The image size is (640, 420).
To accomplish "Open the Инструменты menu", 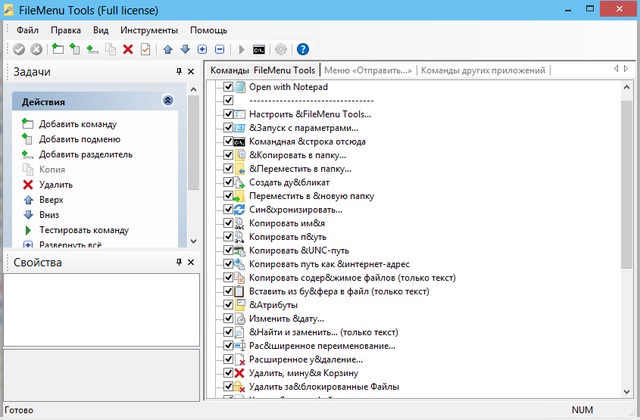I will 149,30.
